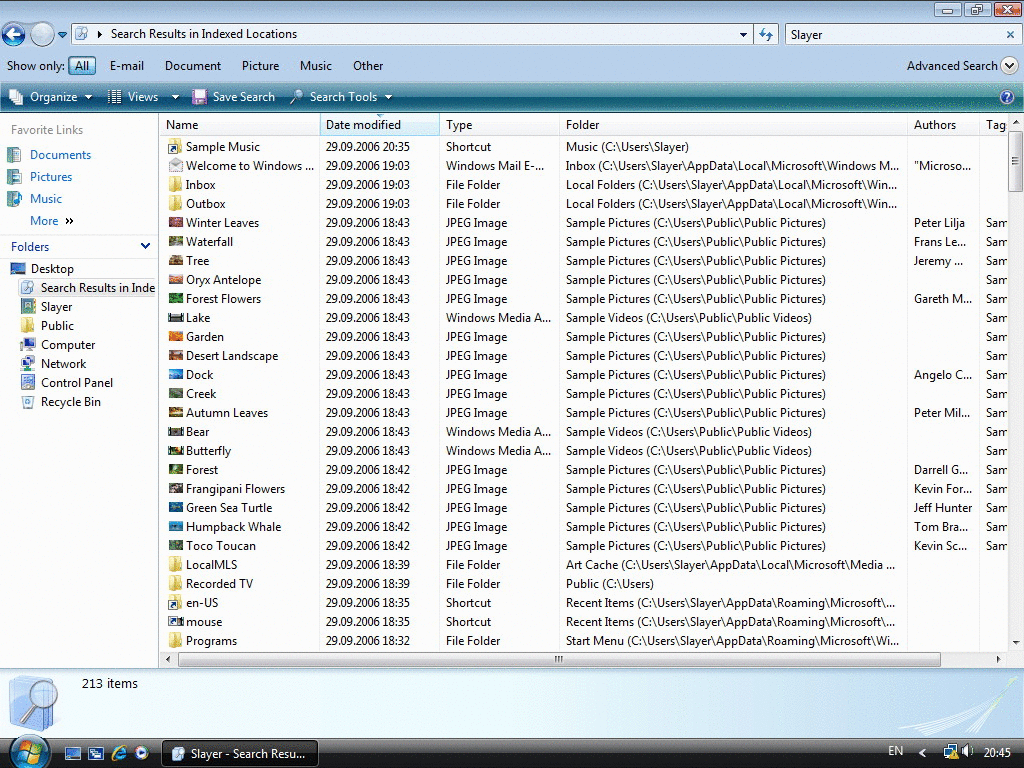The height and width of the screenshot is (768, 1024).
Task: Click the blue Help icon
Action: tap(1007, 97)
